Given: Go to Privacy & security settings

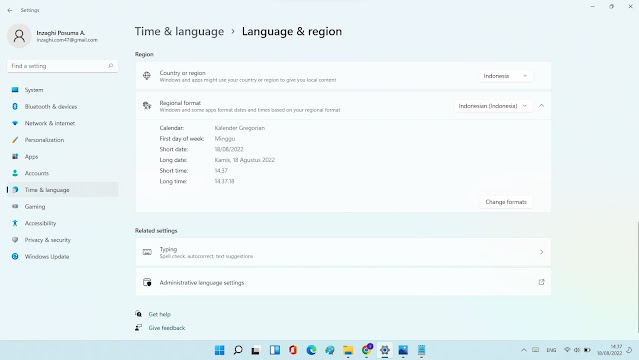Looking at the screenshot, I should tap(62, 240).
